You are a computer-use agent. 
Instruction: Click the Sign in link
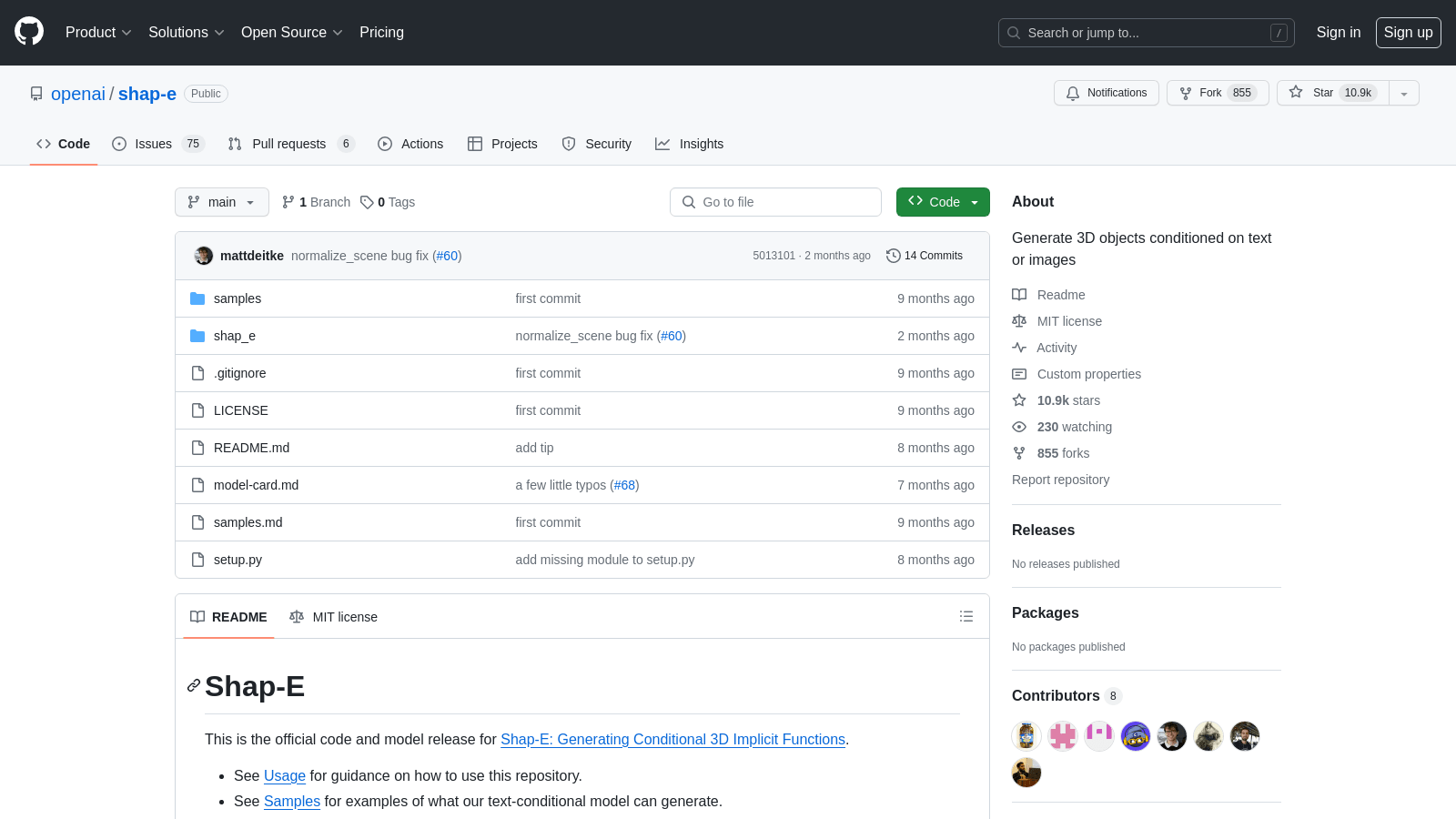1339,32
